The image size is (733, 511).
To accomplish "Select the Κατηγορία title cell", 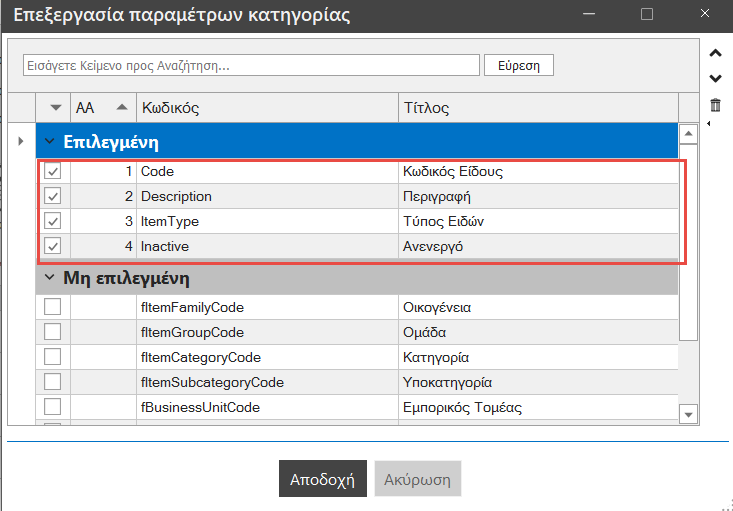I will (538, 357).
